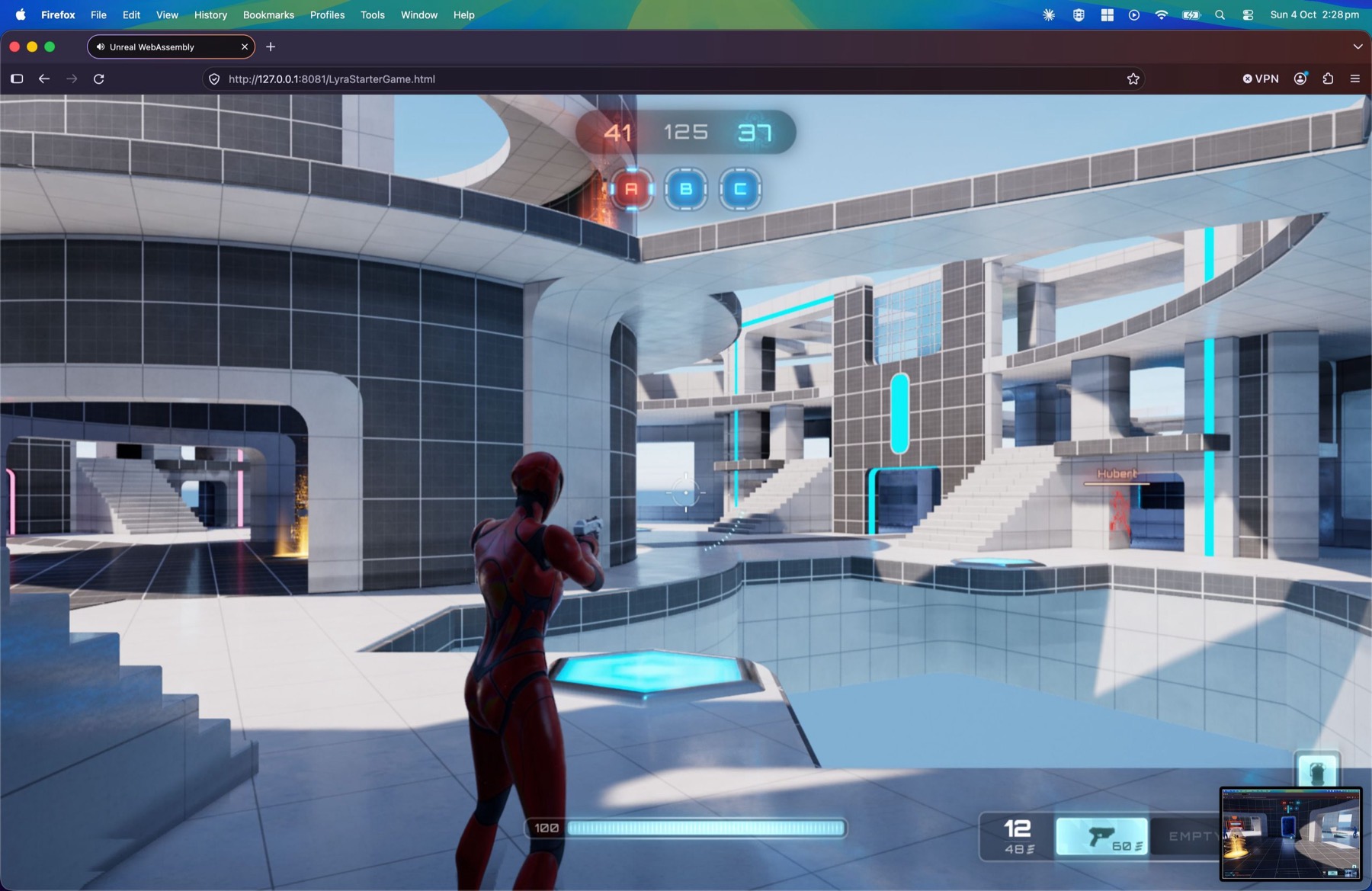The height and width of the screenshot is (891, 1372).
Task: Toggle the Firefox sidebar
Action: (17, 79)
